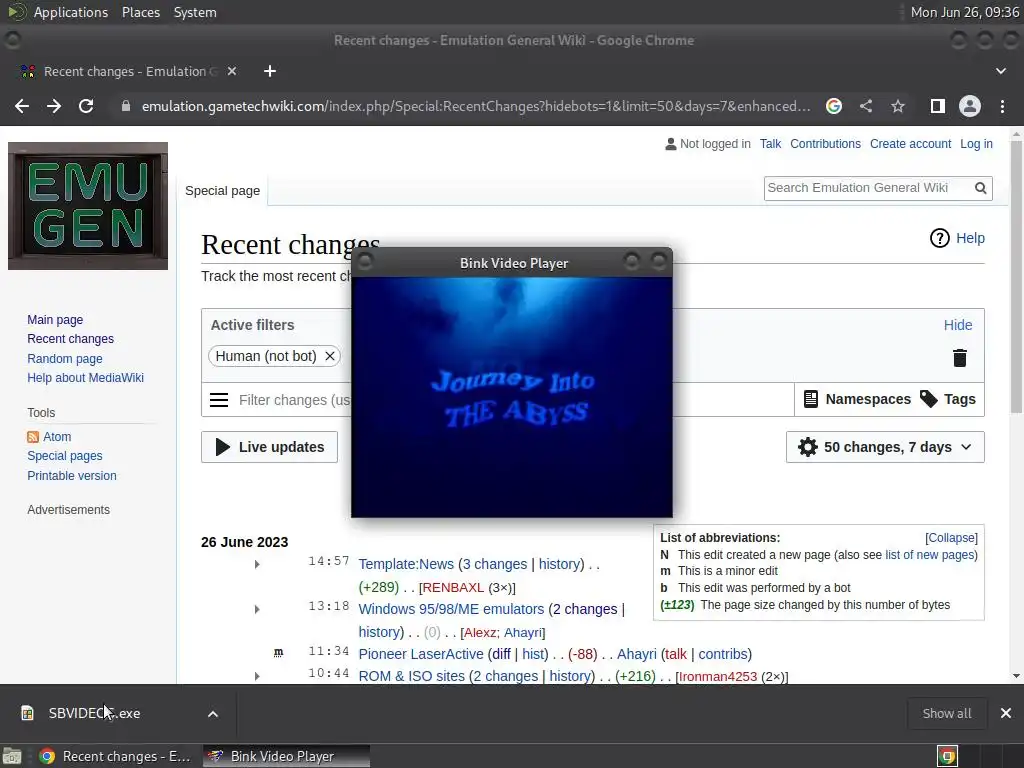Open the Help circle question icon
The height and width of the screenshot is (768, 1024).
tap(940, 238)
